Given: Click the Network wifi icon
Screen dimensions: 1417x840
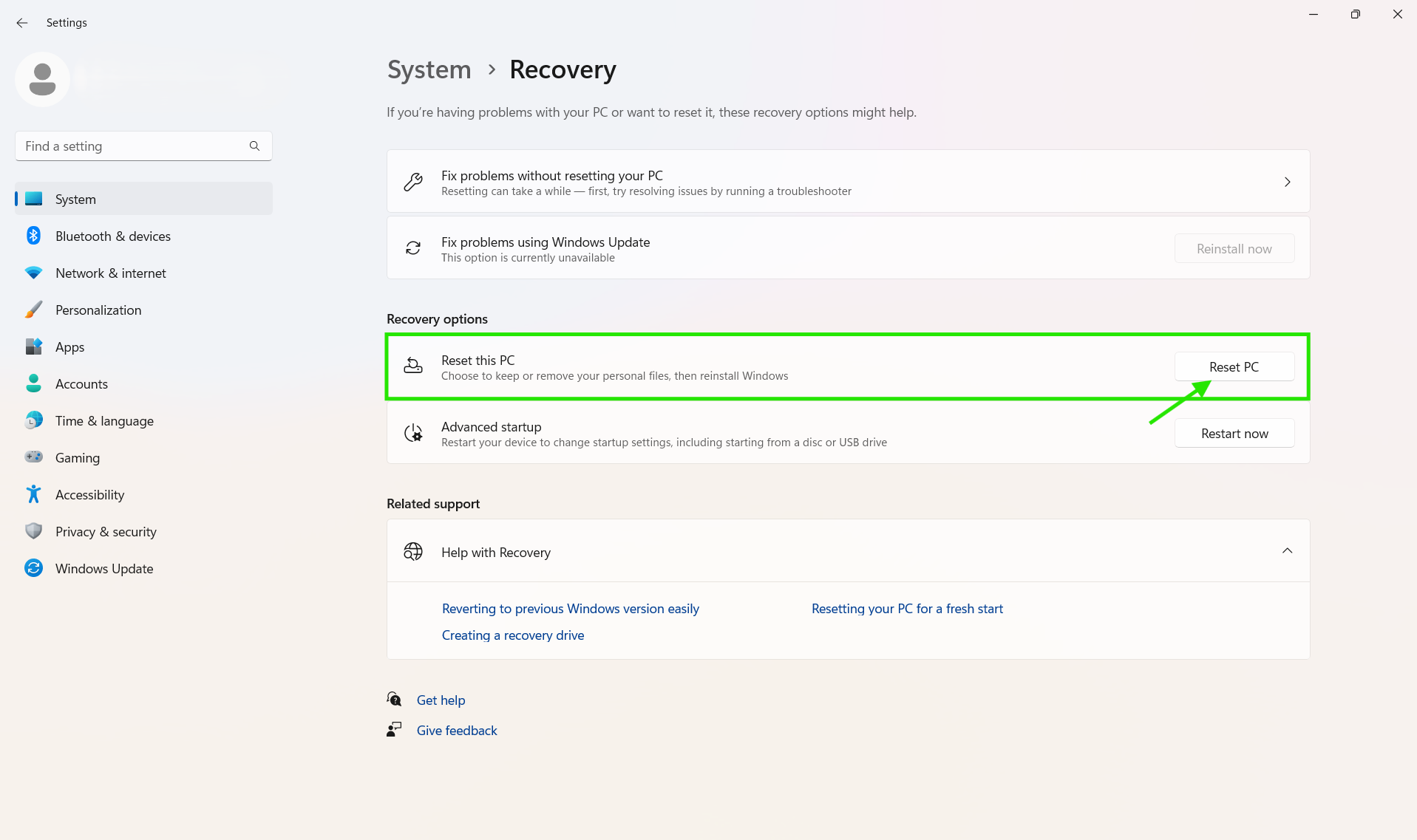Looking at the screenshot, I should [x=33, y=273].
